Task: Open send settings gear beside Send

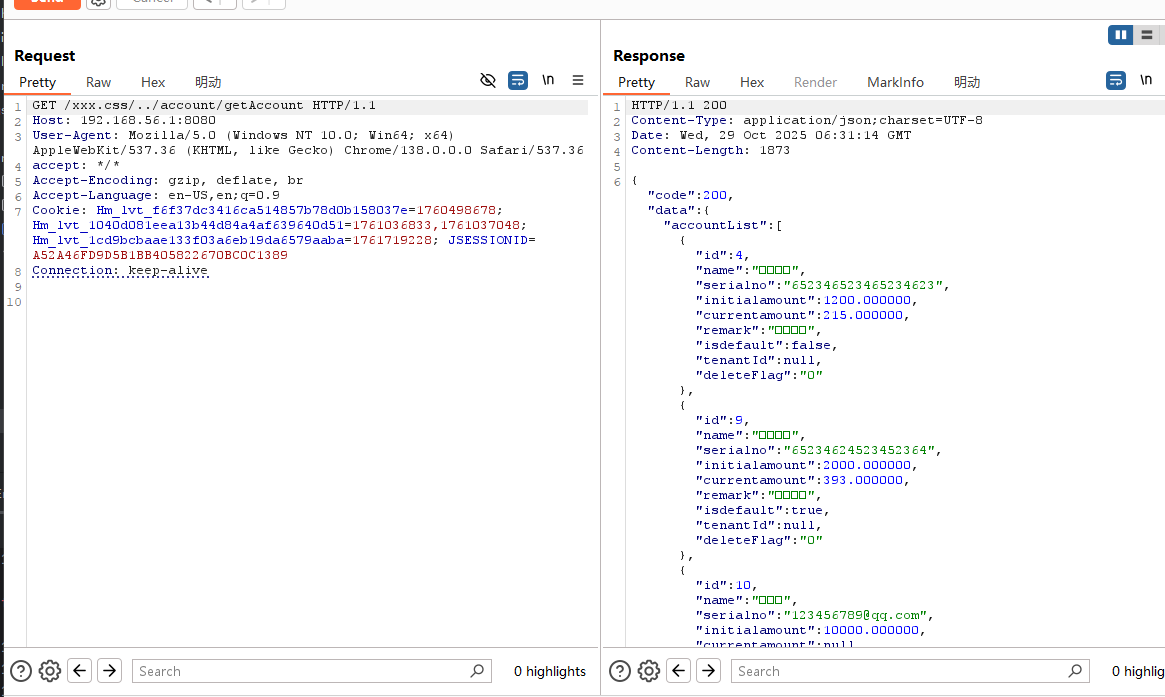Action: [x=97, y=3]
